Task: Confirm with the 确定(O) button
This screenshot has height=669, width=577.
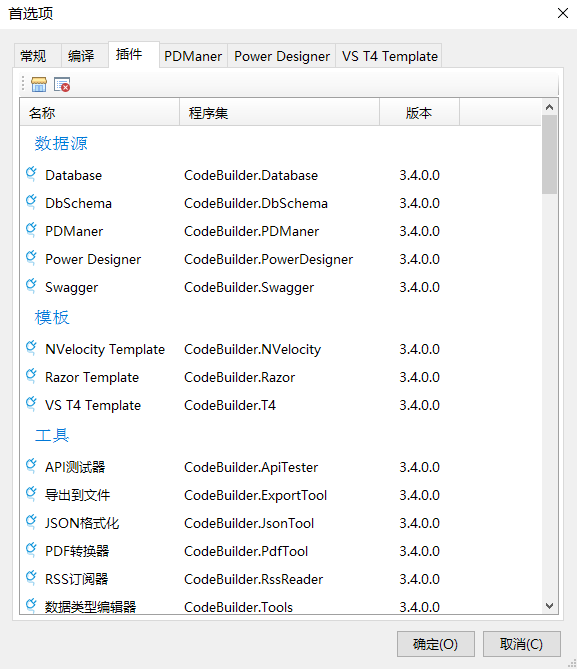Action: [x=435, y=644]
